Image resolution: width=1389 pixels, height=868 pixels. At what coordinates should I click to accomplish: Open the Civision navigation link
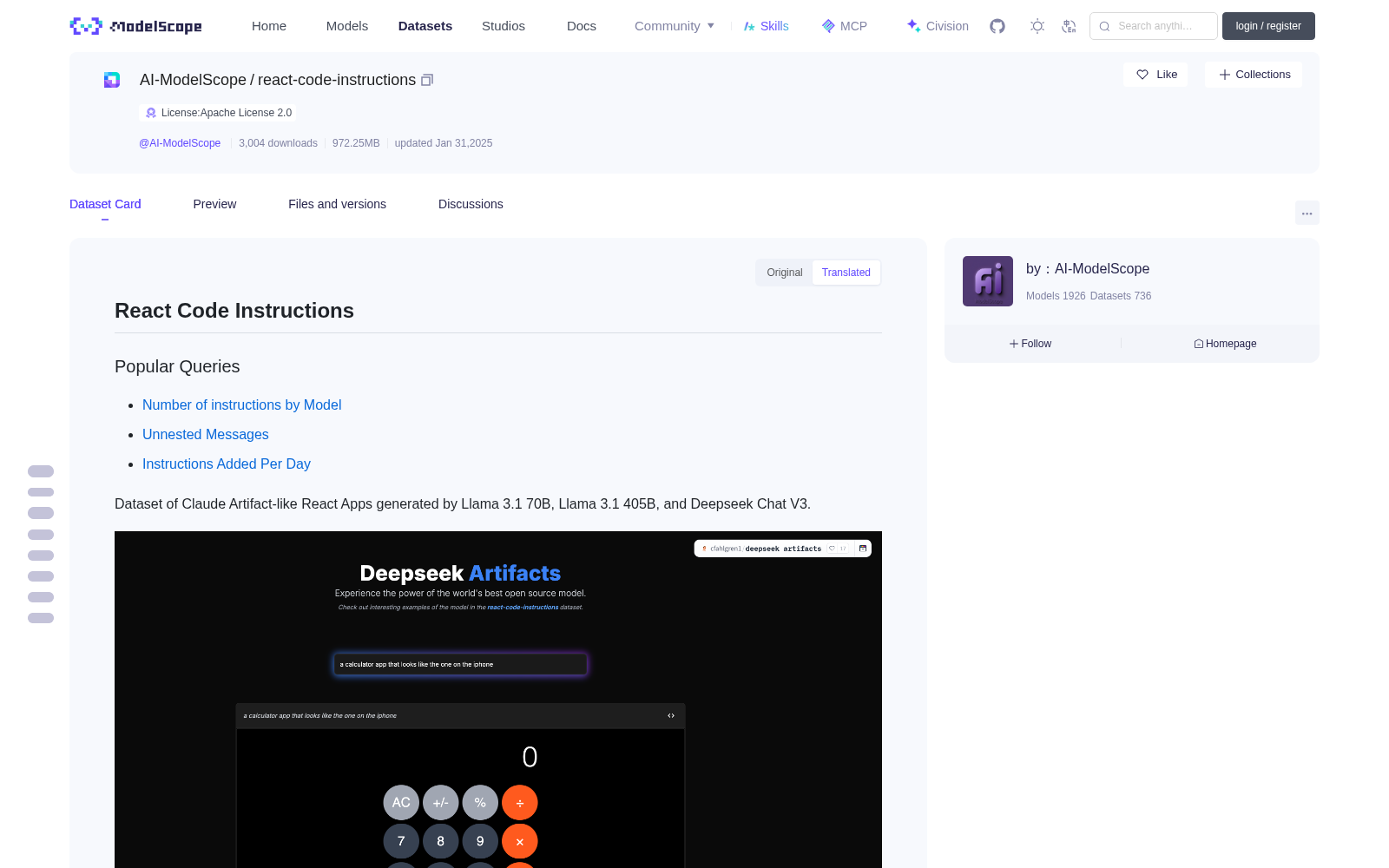click(938, 26)
